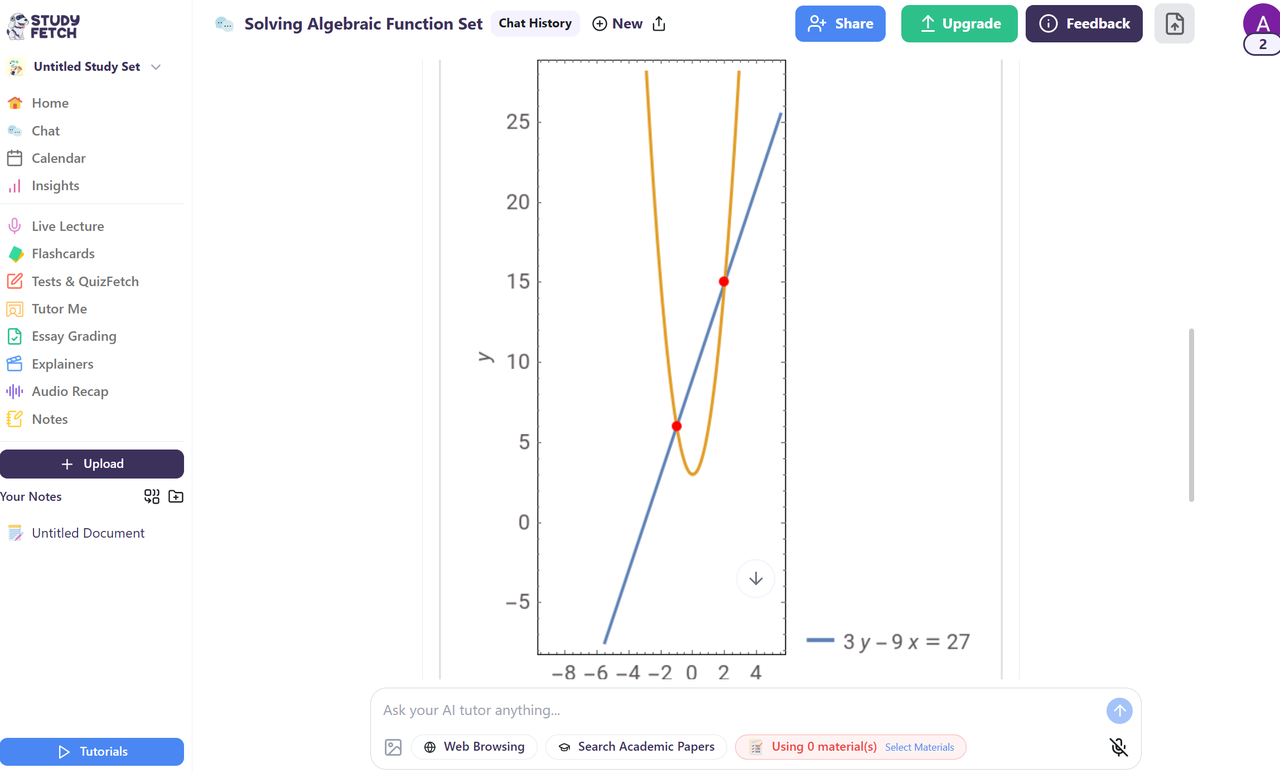Toggle the Web Browsing option

pos(475,747)
